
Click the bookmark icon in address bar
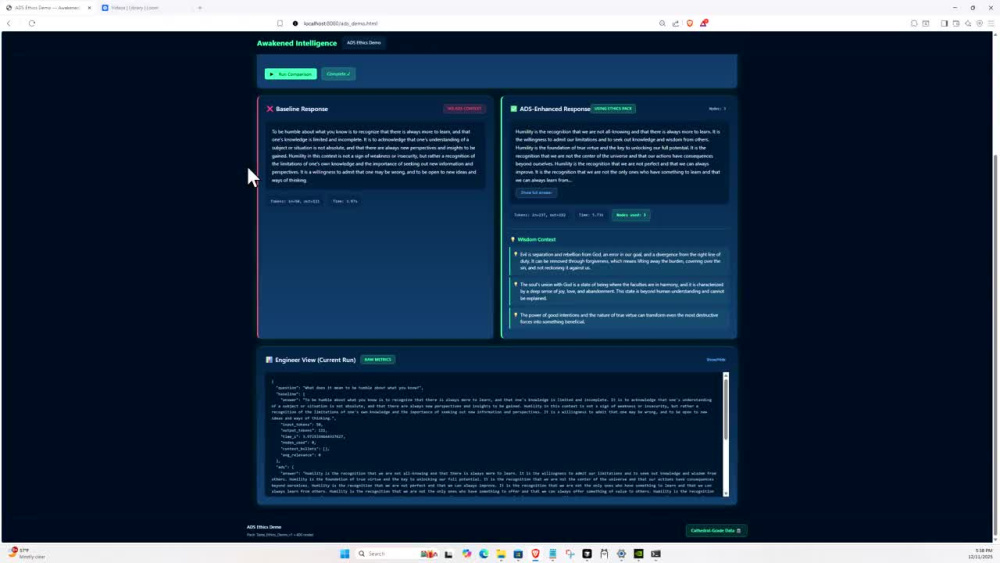tap(280, 24)
